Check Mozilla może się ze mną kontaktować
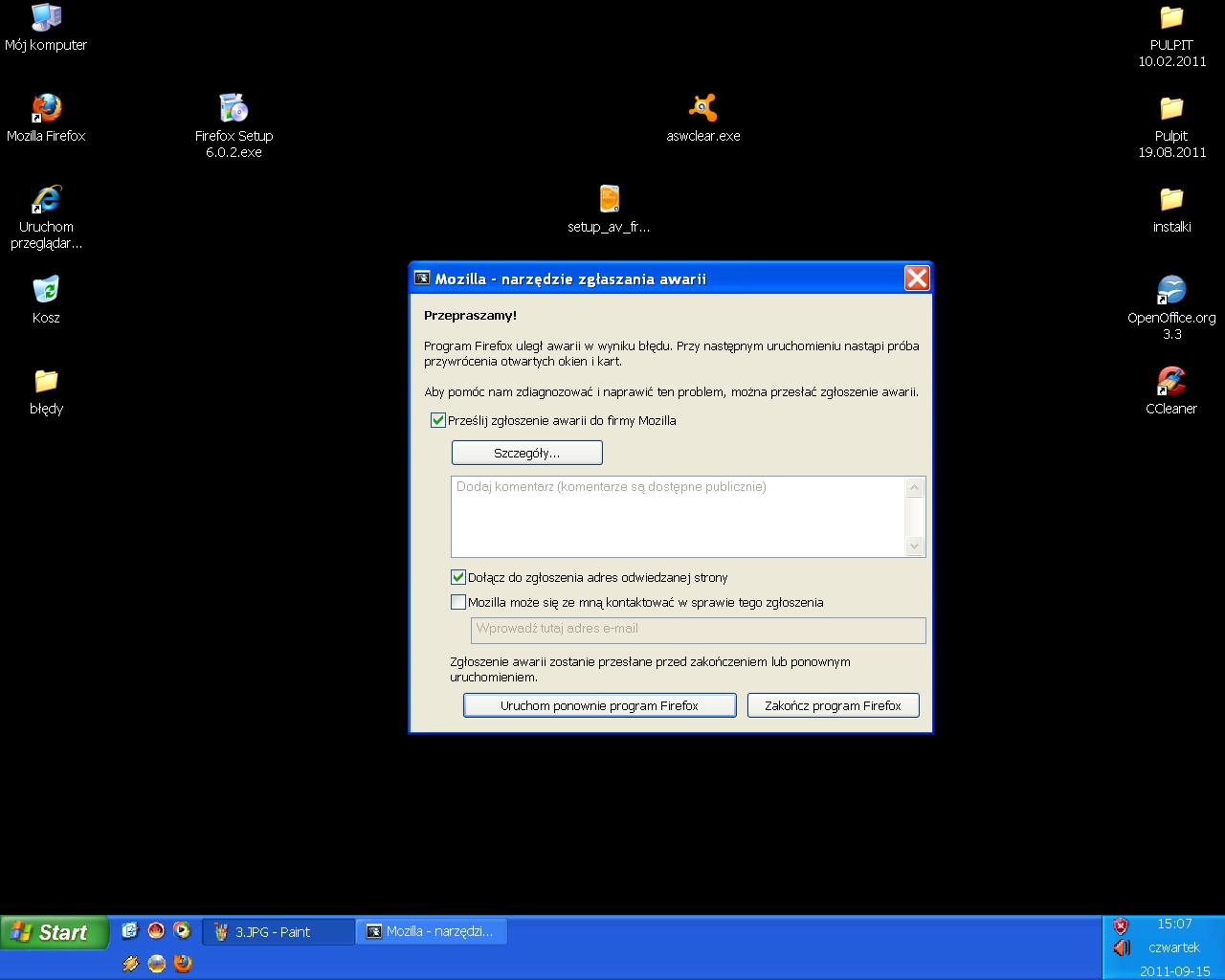1225x980 pixels. click(x=458, y=602)
